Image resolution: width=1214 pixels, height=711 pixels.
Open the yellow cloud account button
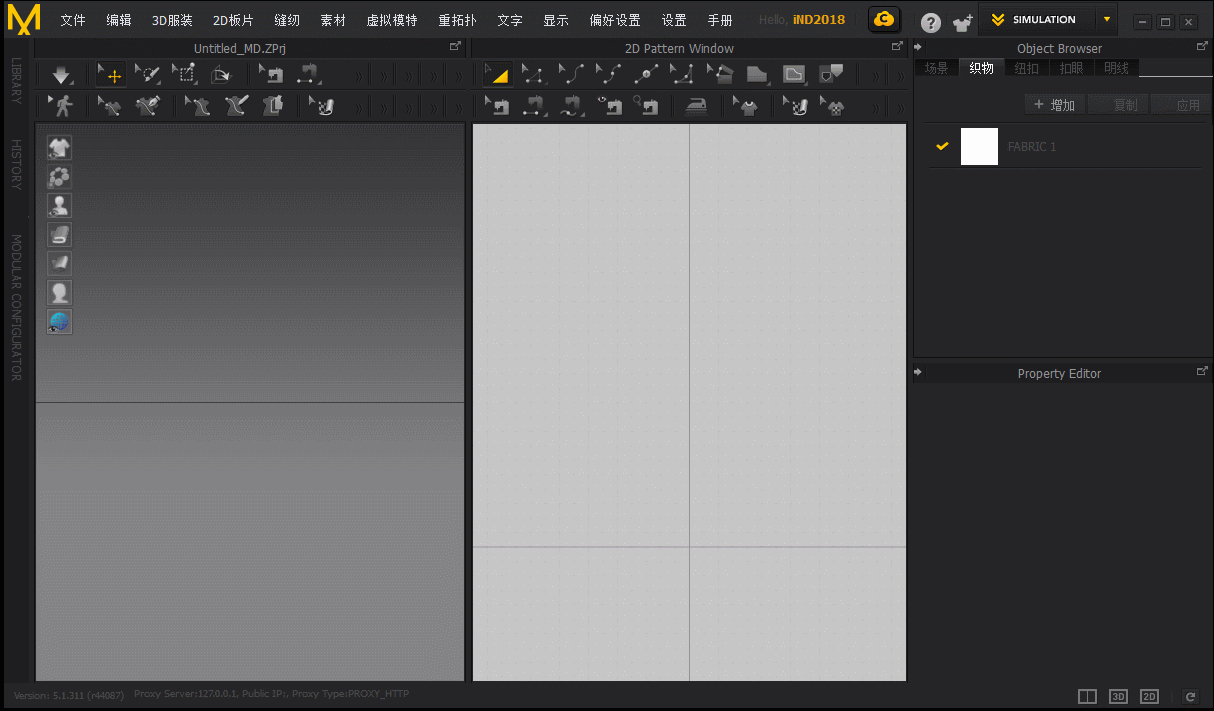[x=883, y=19]
